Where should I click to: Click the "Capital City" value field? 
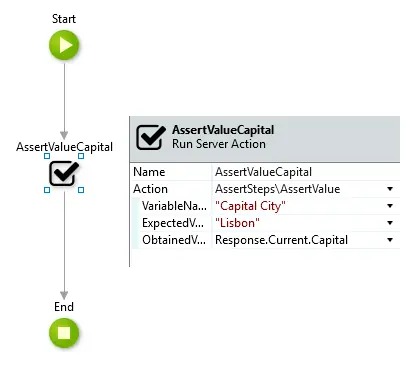[x=298, y=206]
